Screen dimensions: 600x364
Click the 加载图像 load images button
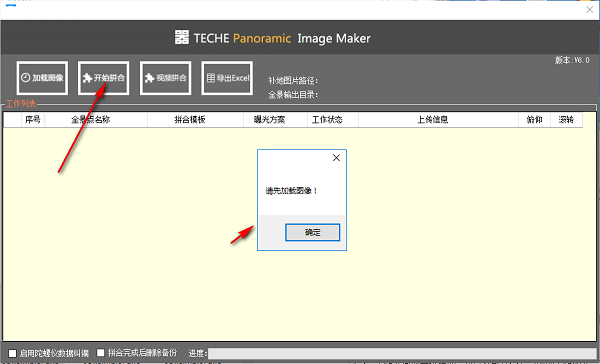click(42, 78)
